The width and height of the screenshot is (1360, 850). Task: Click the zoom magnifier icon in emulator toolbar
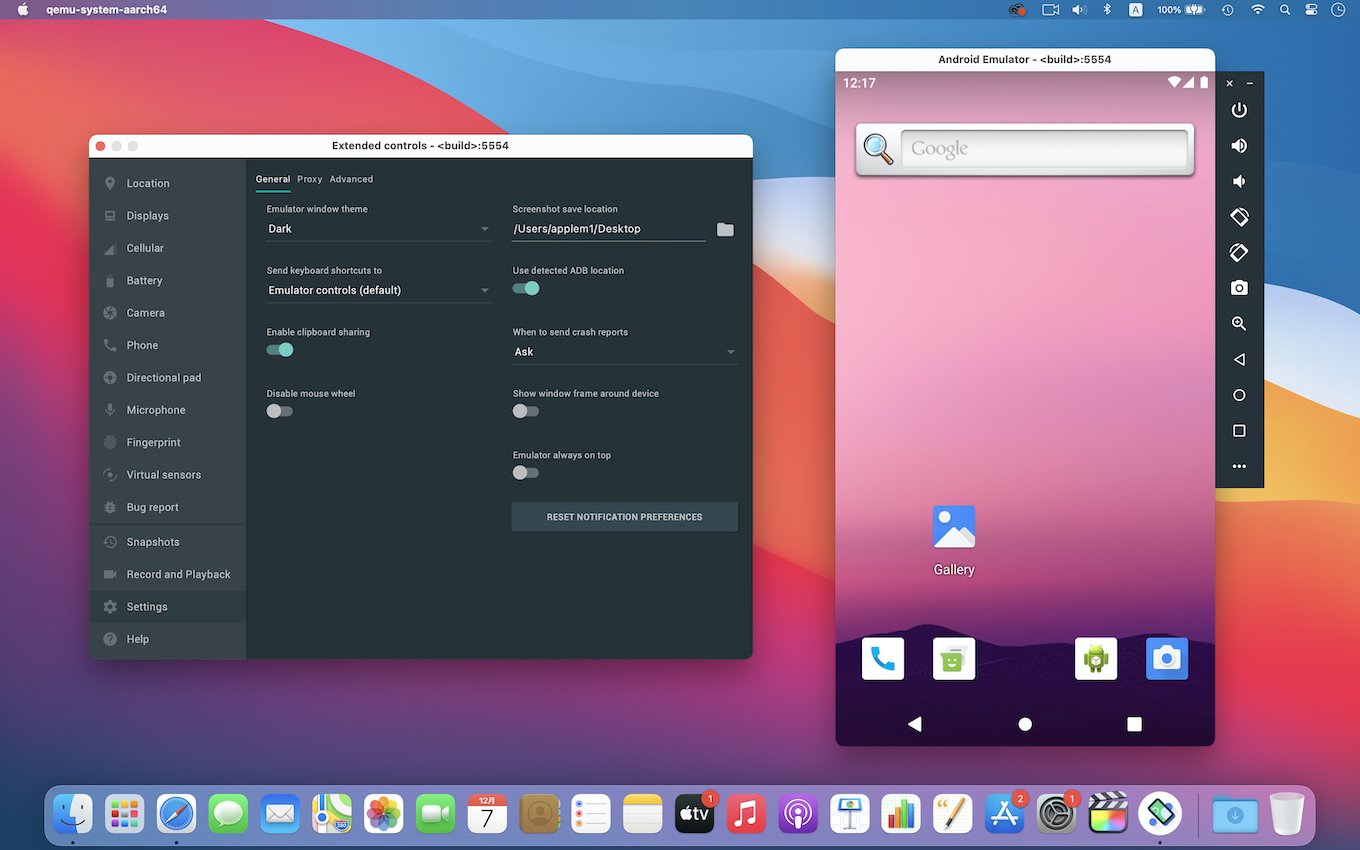tap(1239, 324)
